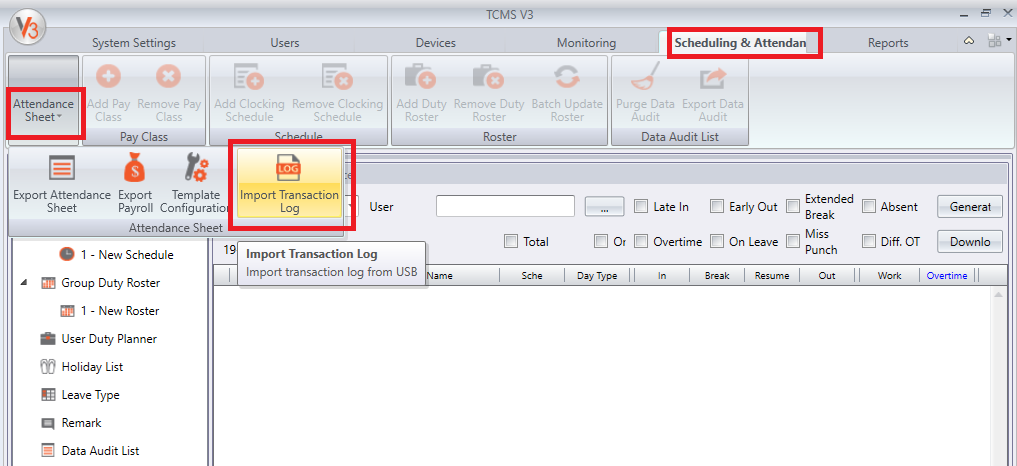Image resolution: width=1017 pixels, height=466 pixels.
Task: Select Import Transaction Log
Action: click(x=289, y=184)
